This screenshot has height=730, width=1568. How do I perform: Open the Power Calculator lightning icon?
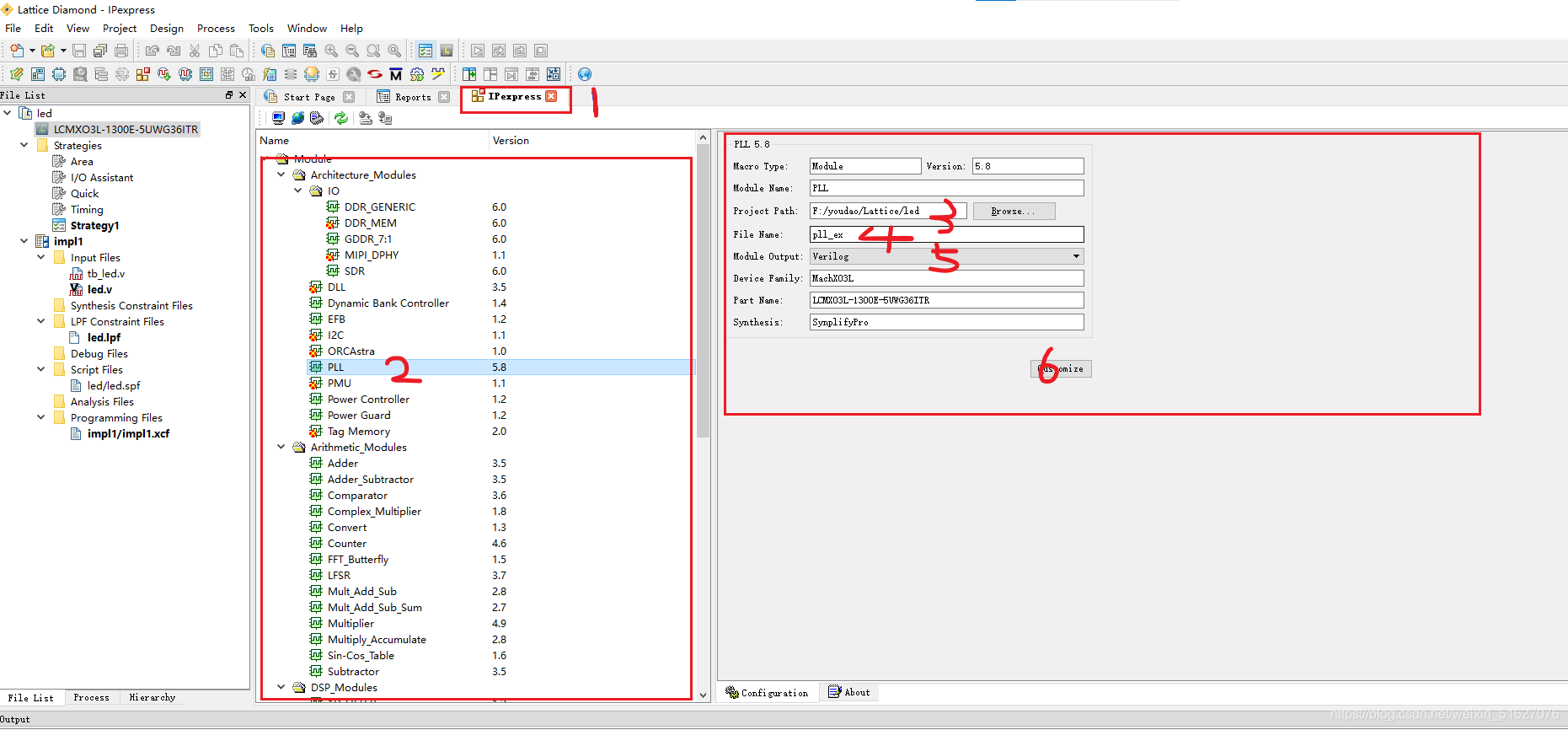pyautogui.click(x=270, y=74)
